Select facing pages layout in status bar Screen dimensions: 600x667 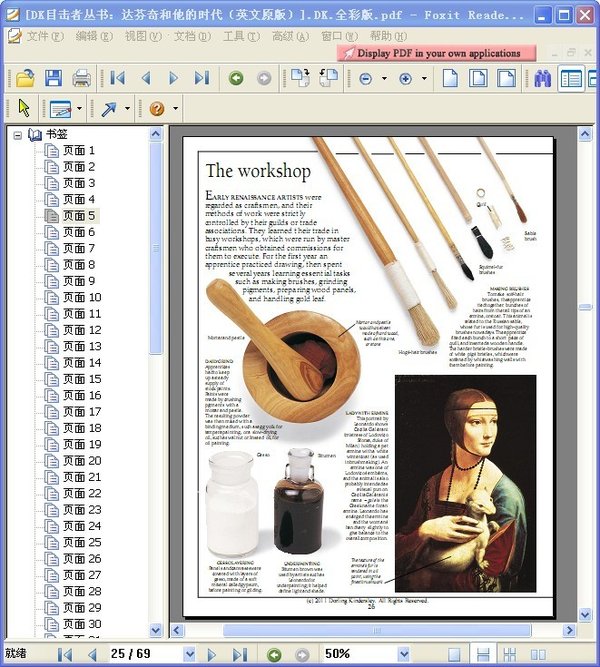(x=538, y=655)
